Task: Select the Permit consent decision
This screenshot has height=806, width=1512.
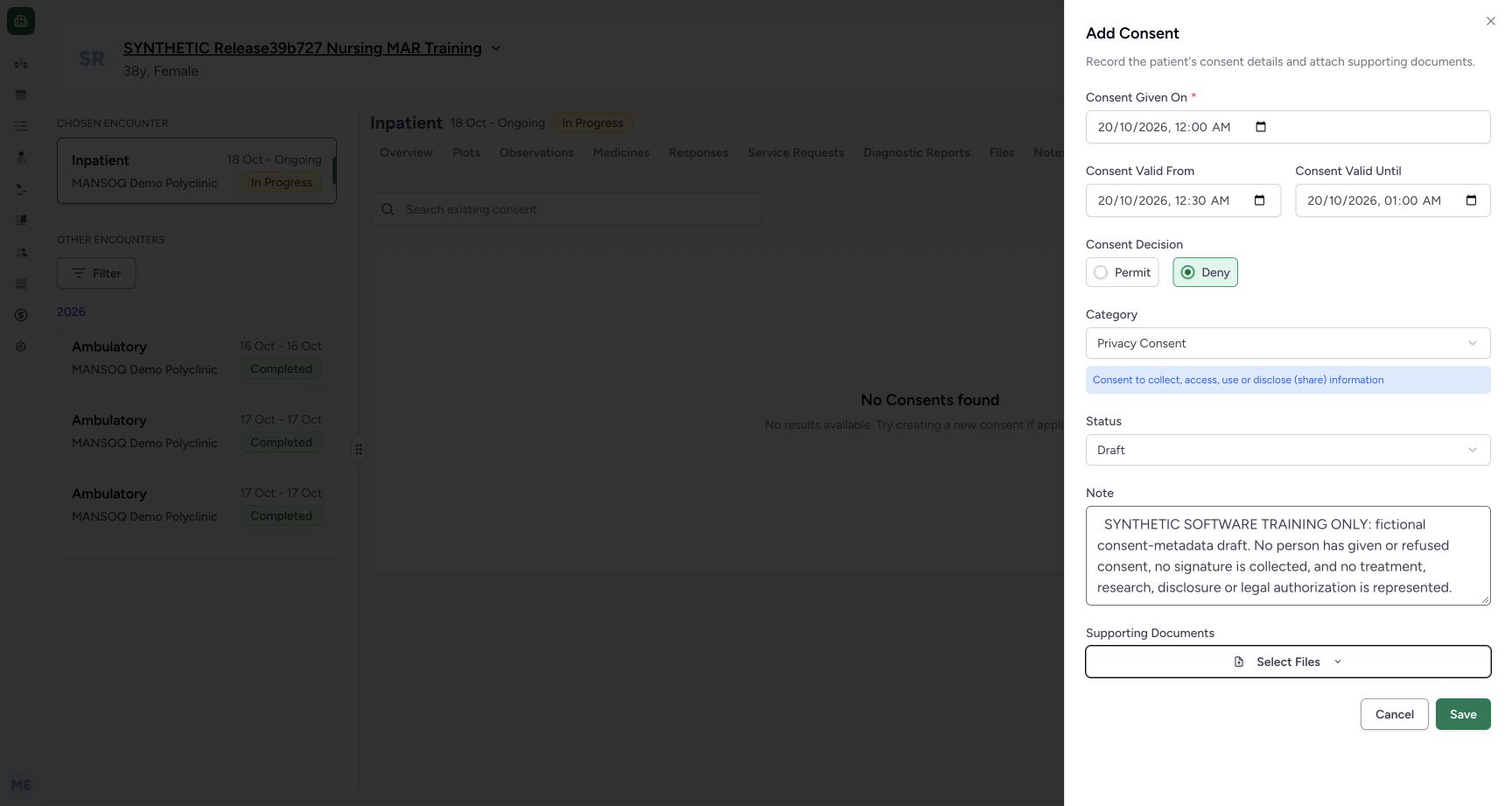Action: (x=1123, y=272)
